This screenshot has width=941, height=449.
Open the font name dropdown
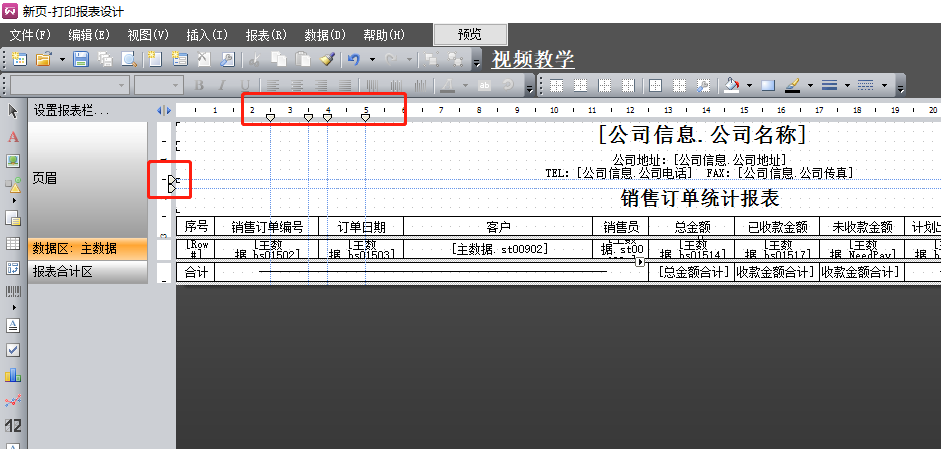click(123, 85)
